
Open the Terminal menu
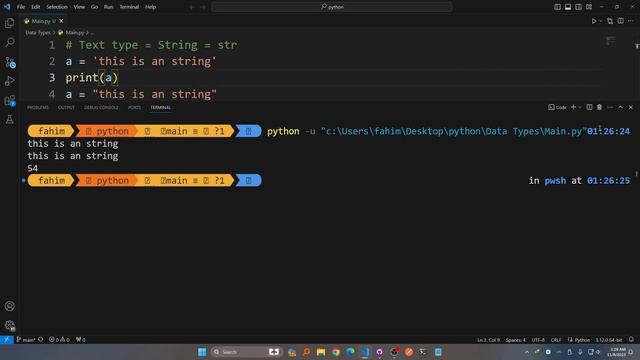(129, 7)
